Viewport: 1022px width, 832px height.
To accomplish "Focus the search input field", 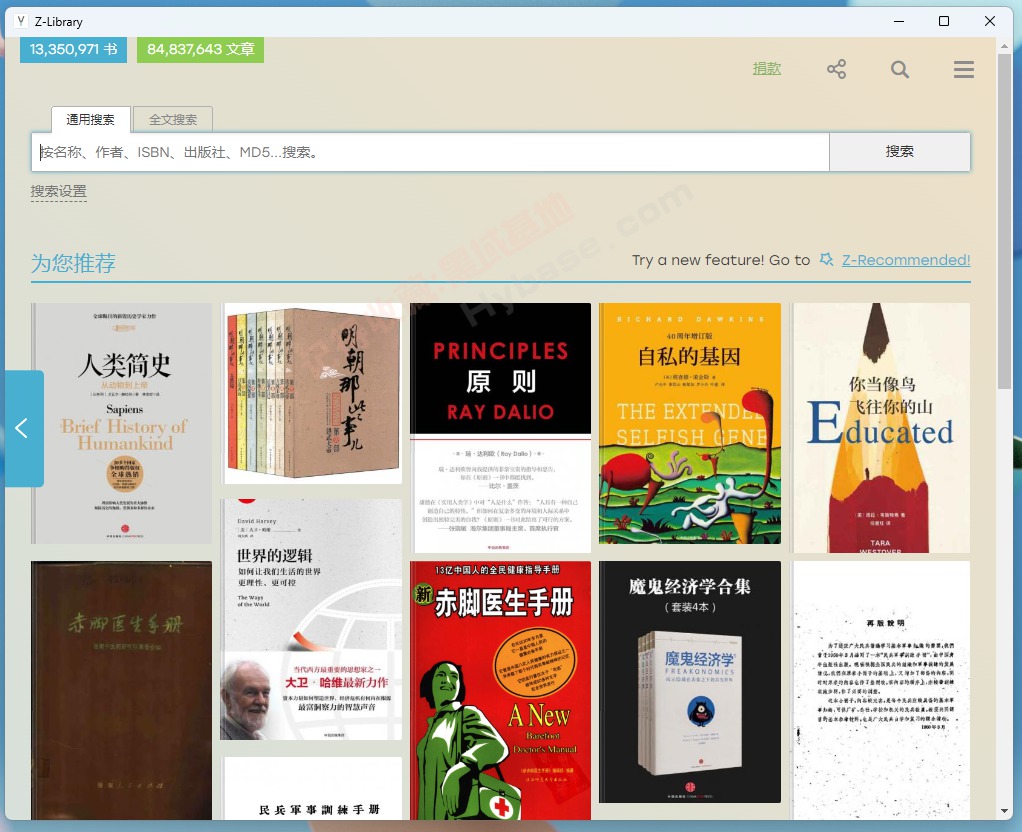I will [430, 152].
